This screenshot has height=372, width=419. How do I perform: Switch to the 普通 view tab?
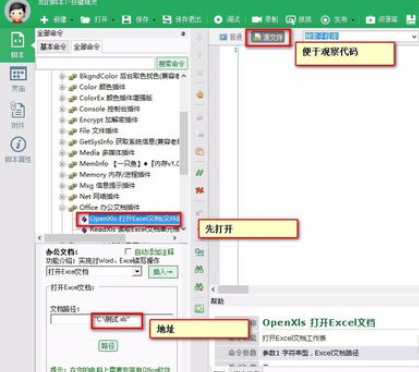point(231,37)
